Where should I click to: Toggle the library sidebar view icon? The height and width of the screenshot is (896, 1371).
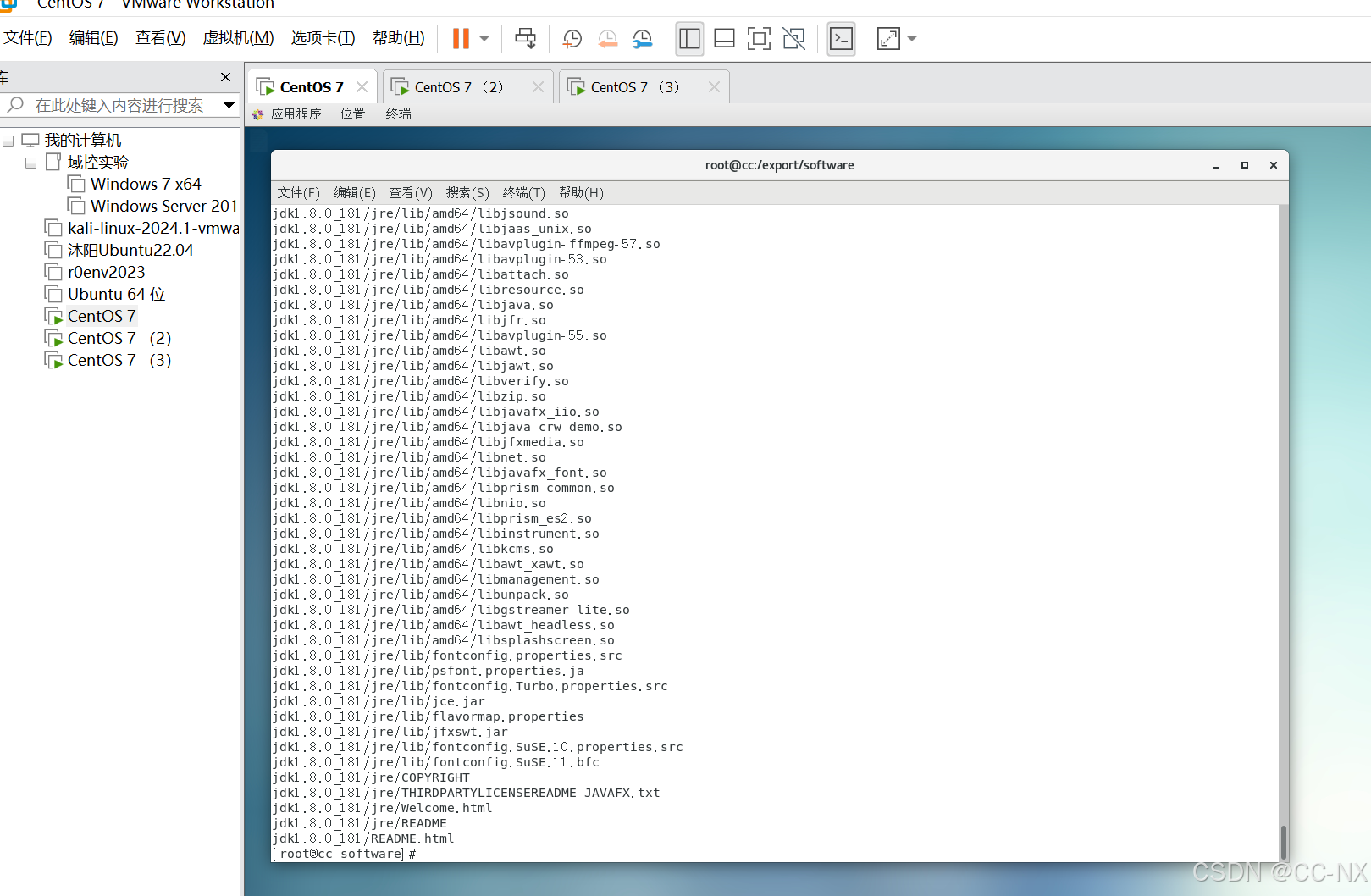pyautogui.click(x=690, y=38)
